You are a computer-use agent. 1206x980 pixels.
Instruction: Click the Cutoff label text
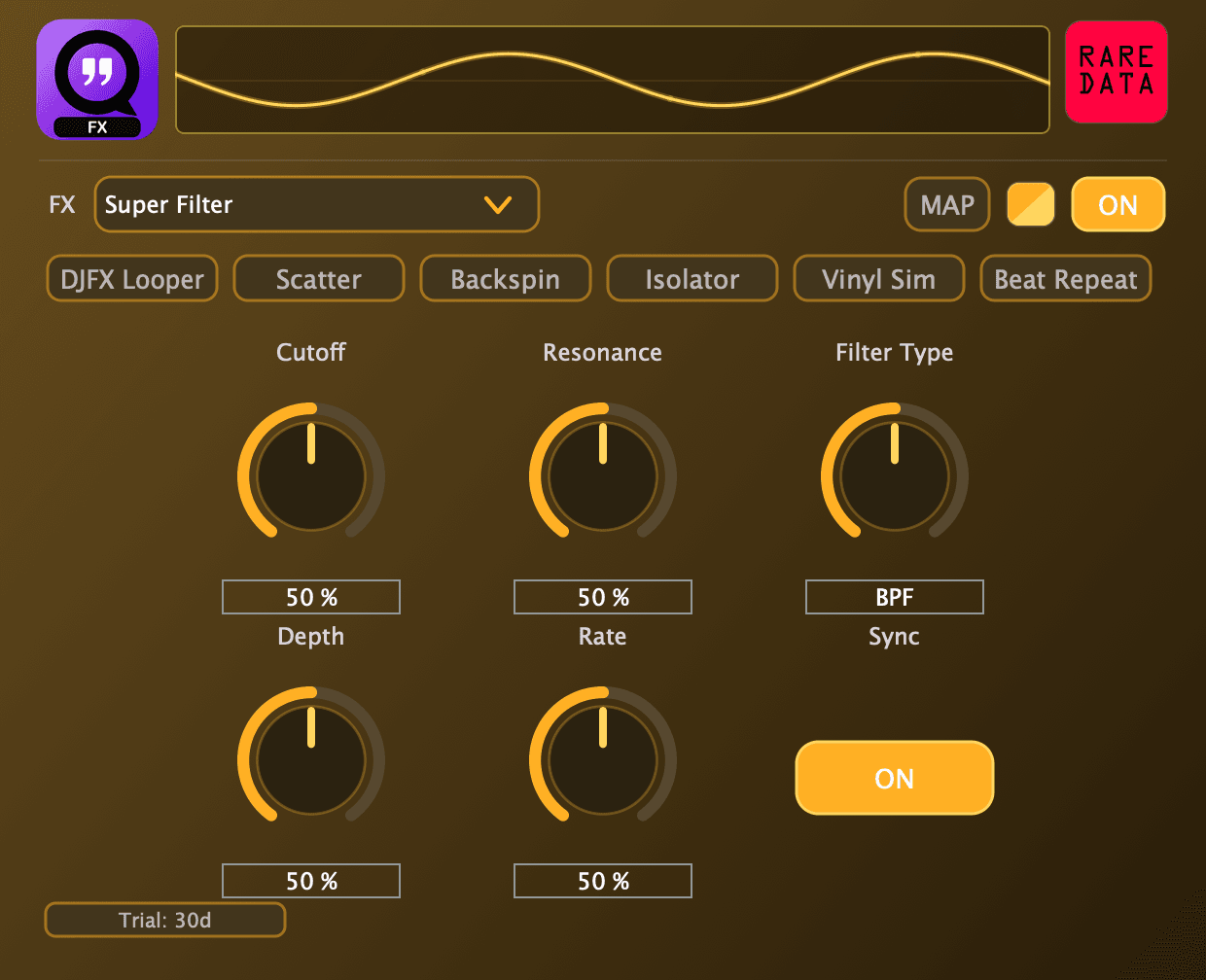point(311,352)
